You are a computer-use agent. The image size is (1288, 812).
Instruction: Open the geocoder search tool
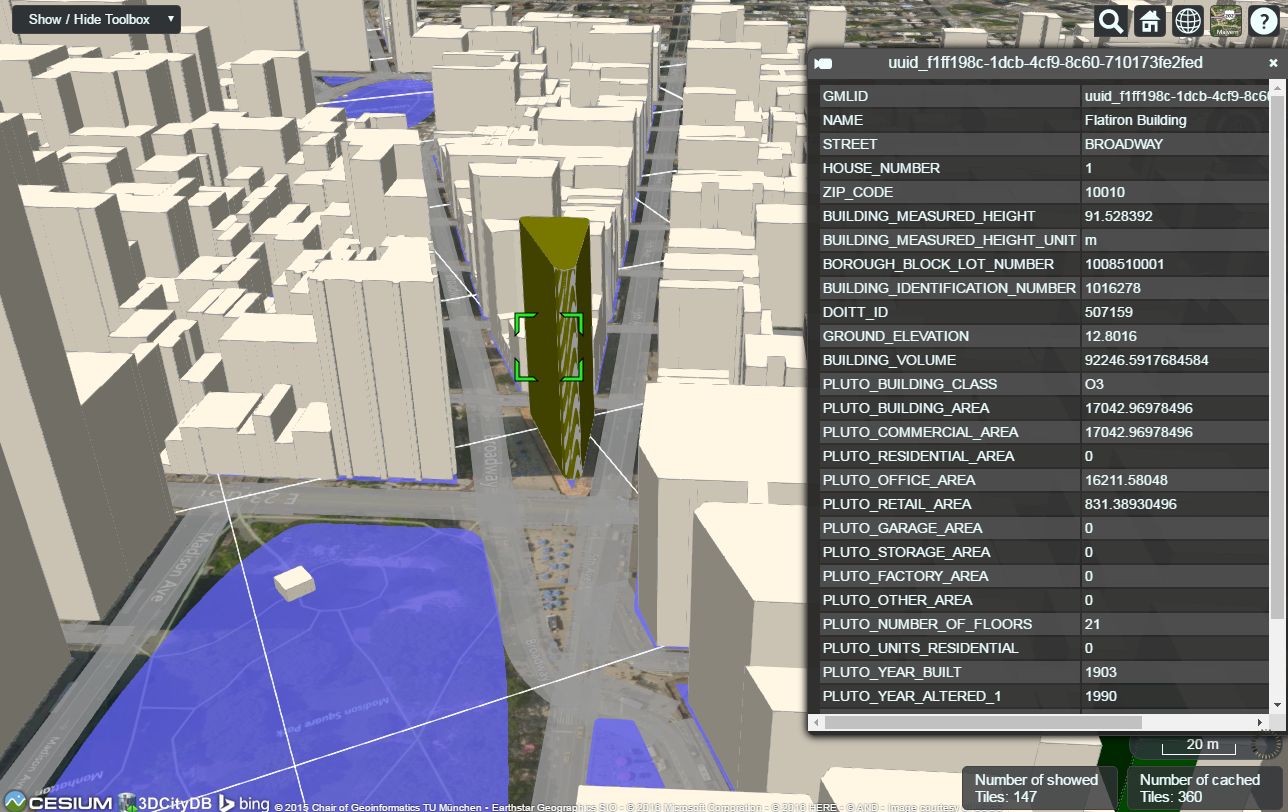pyautogui.click(x=1110, y=21)
